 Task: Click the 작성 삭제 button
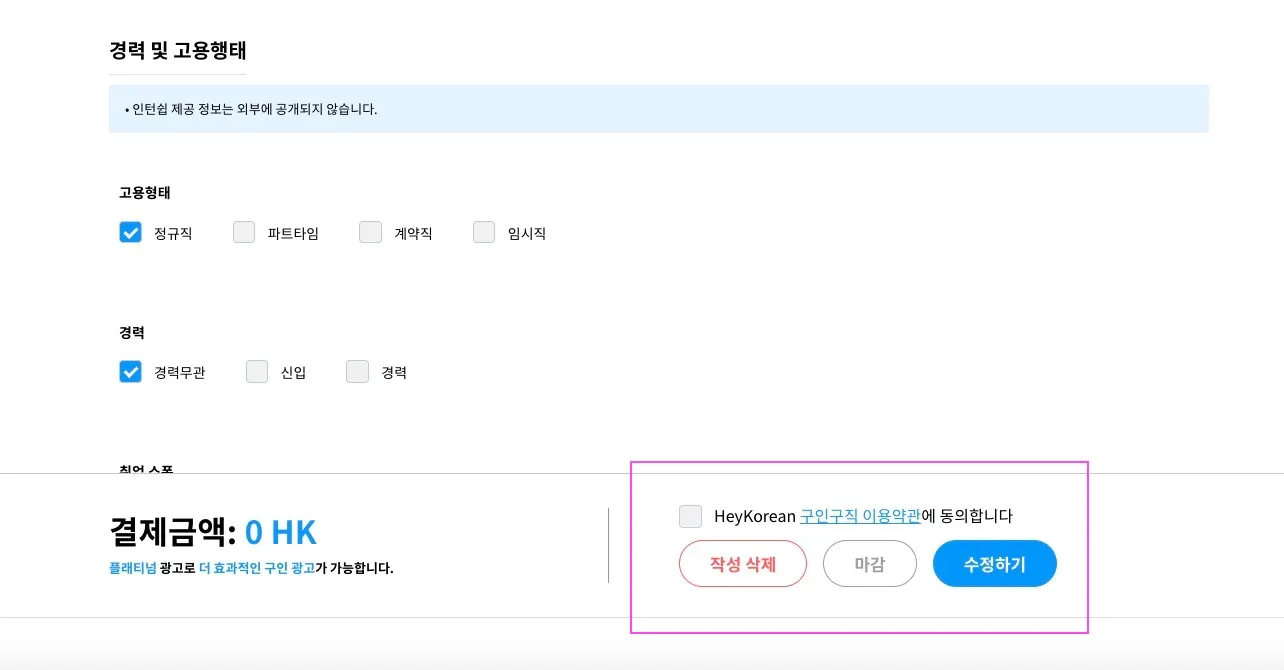(743, 564)
